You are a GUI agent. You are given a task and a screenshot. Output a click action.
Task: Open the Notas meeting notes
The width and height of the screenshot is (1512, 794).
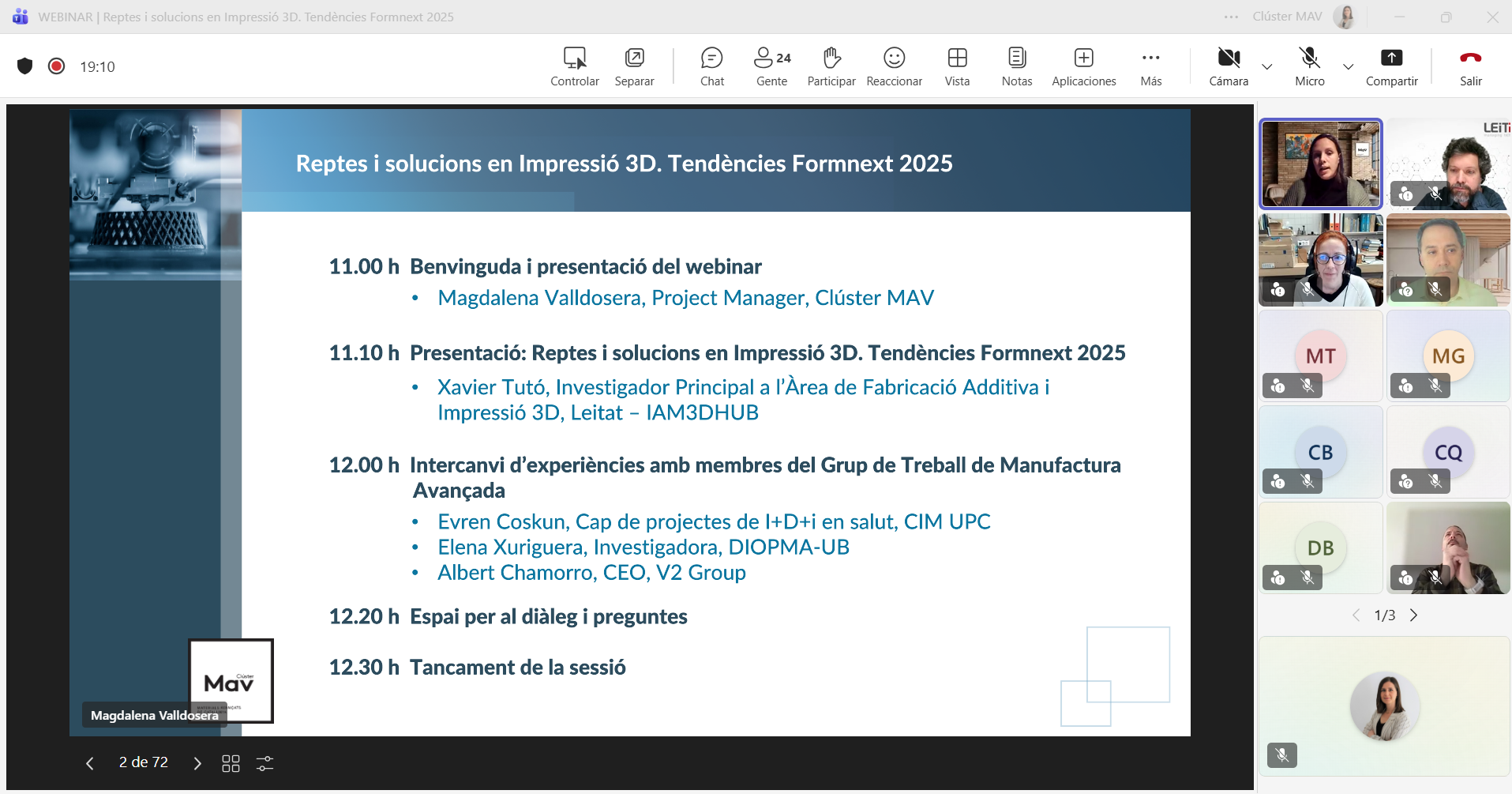(x=1016, y=66)
